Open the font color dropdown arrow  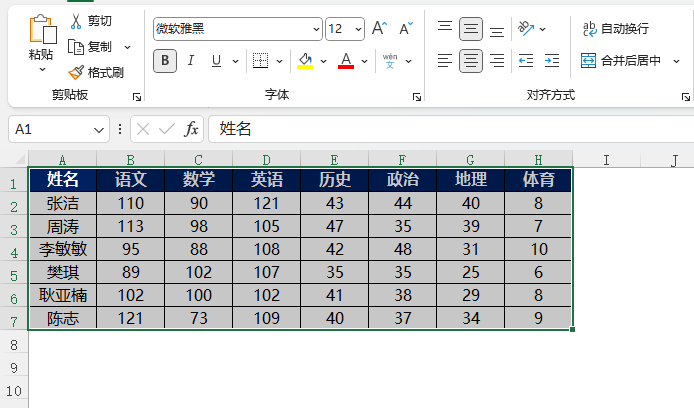click(x=364, y=61)
